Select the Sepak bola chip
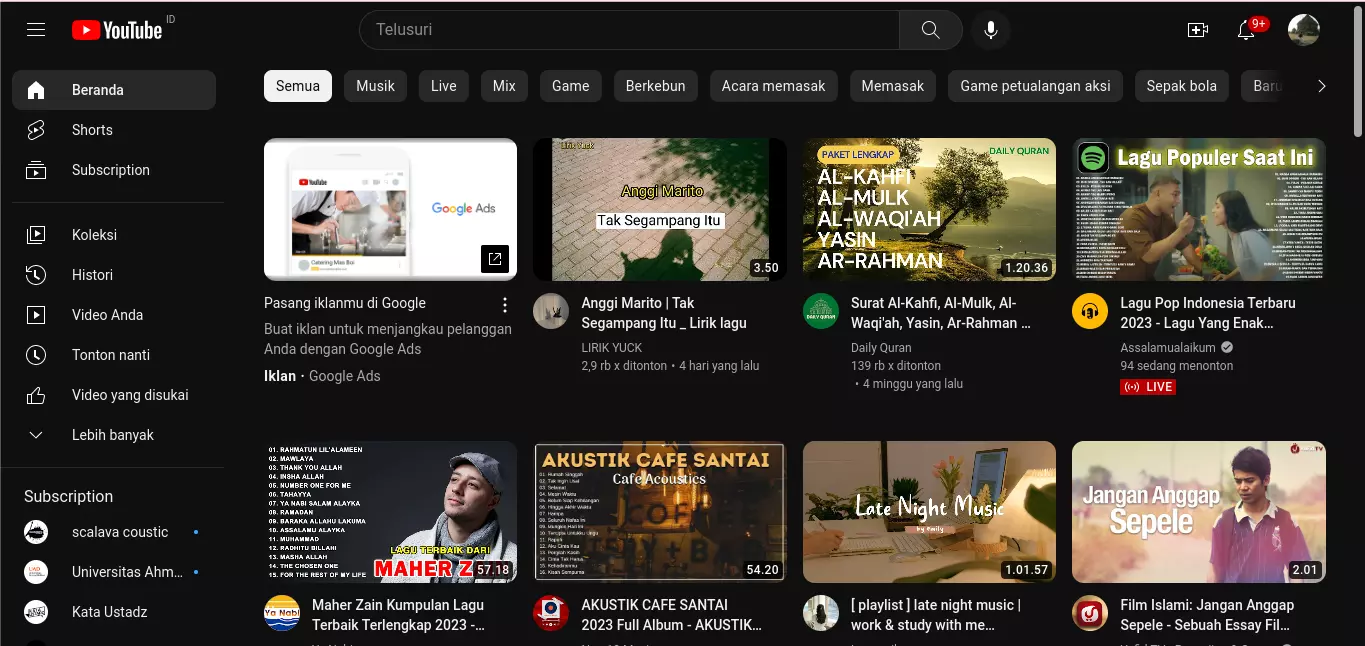This screenshot has width=1365, height=646. pos(1181,86)
